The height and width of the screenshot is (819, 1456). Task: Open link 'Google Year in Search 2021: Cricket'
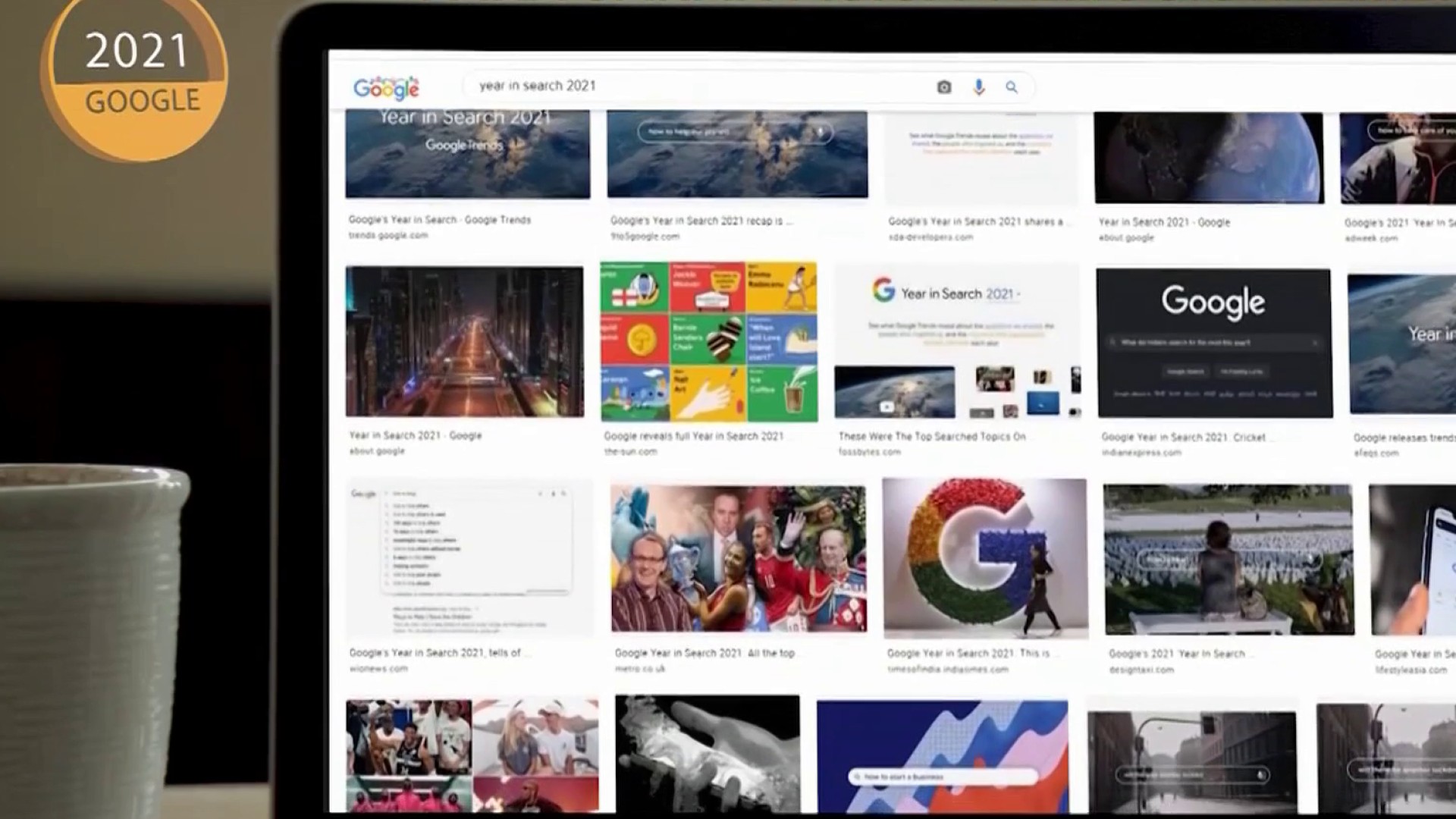pos(1183,438)
